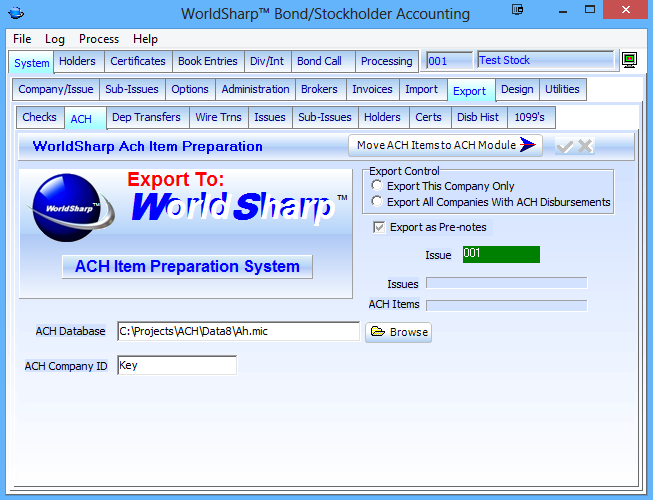This screenshot has width=653, height=500.
Task: Open the Log menu
Action: pos(55,39)
